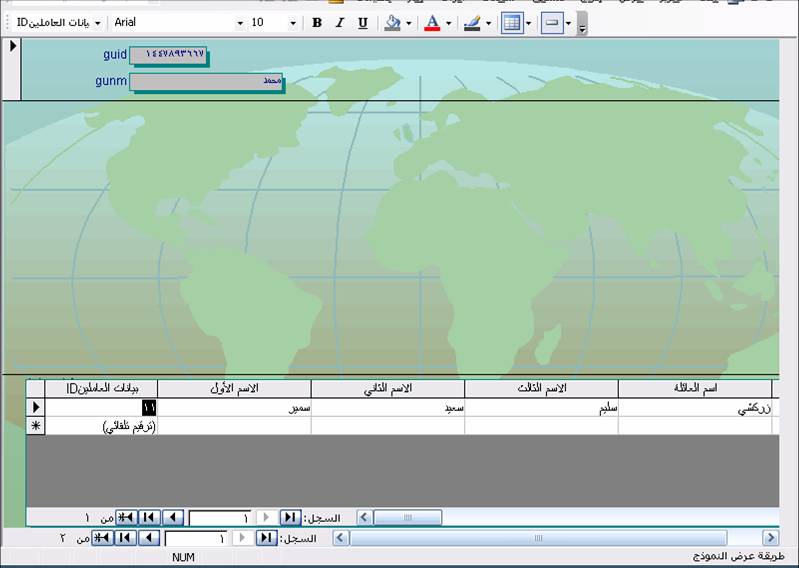Create new record in main form navigator
This screenshot has height=568, width=799.
click(x=102, y=537)
